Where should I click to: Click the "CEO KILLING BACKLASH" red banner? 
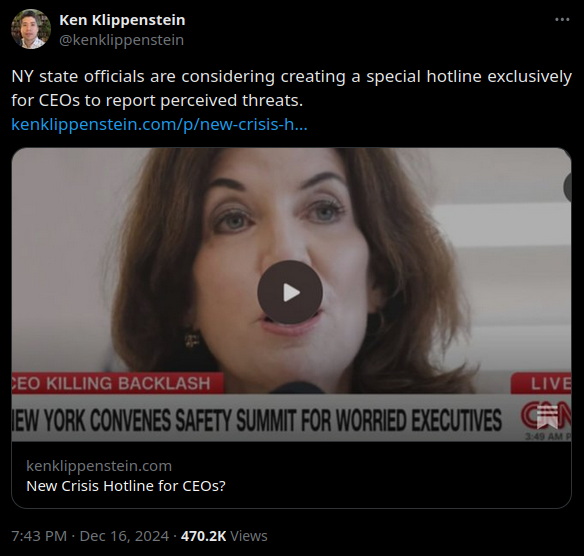[118, 383]
